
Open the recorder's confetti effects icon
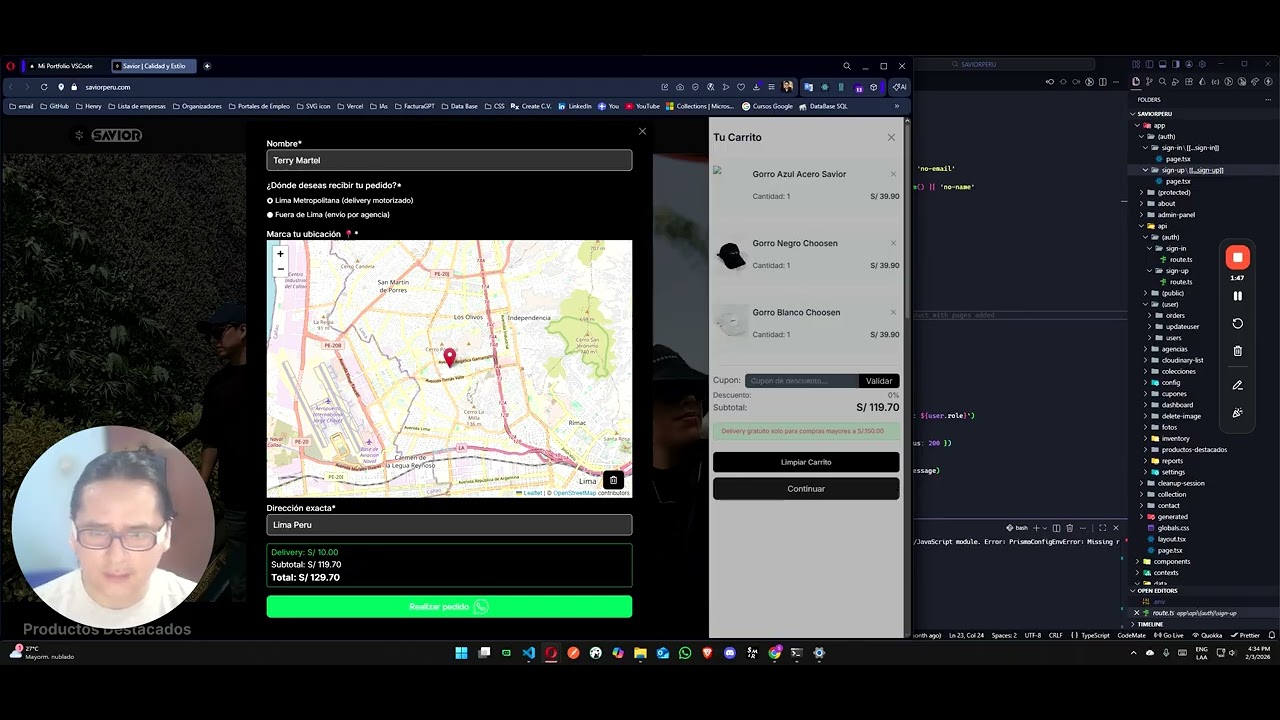(1237, 413)
